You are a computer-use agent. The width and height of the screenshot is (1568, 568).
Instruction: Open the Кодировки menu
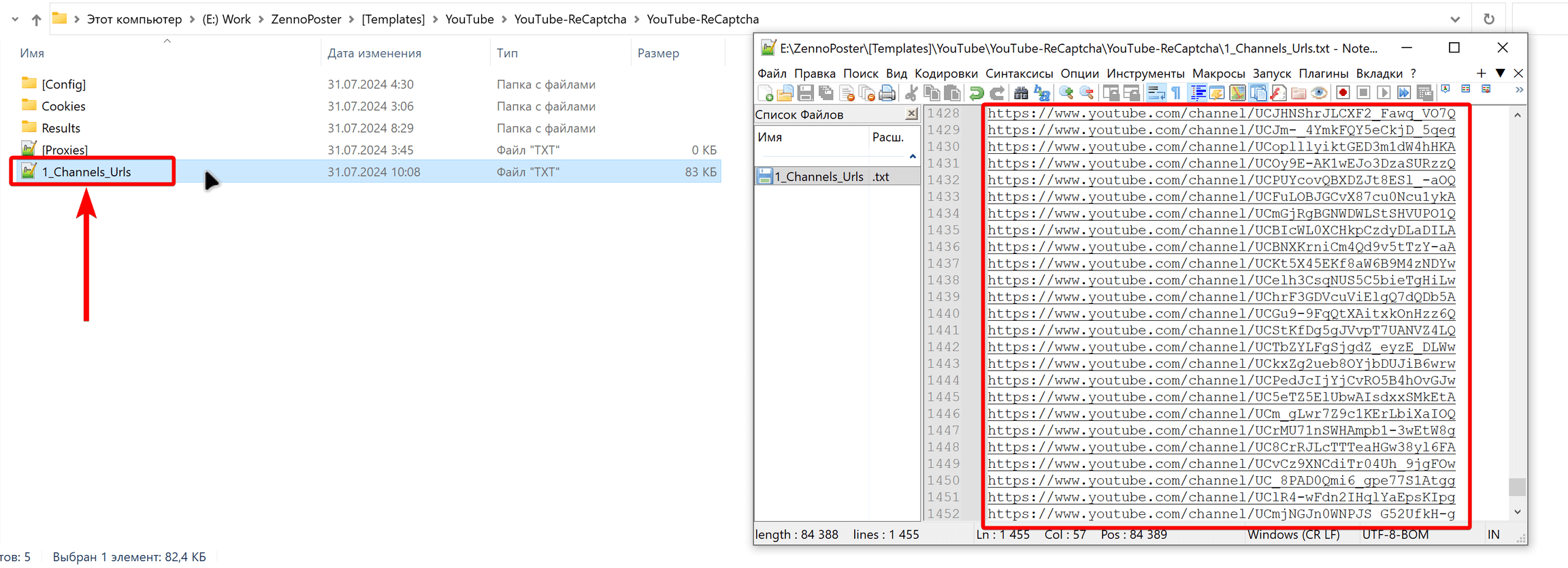946,74
